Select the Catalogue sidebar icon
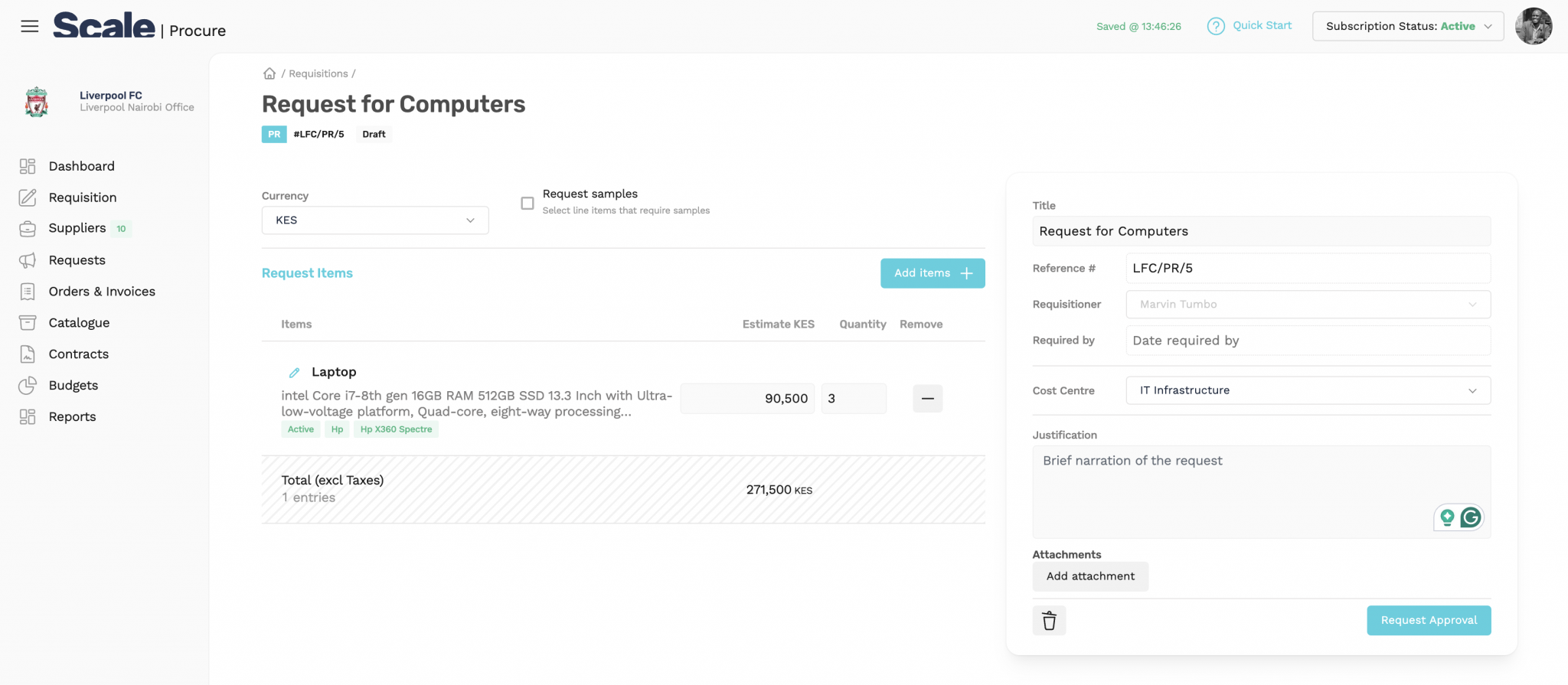 click(x=26, y=322)
